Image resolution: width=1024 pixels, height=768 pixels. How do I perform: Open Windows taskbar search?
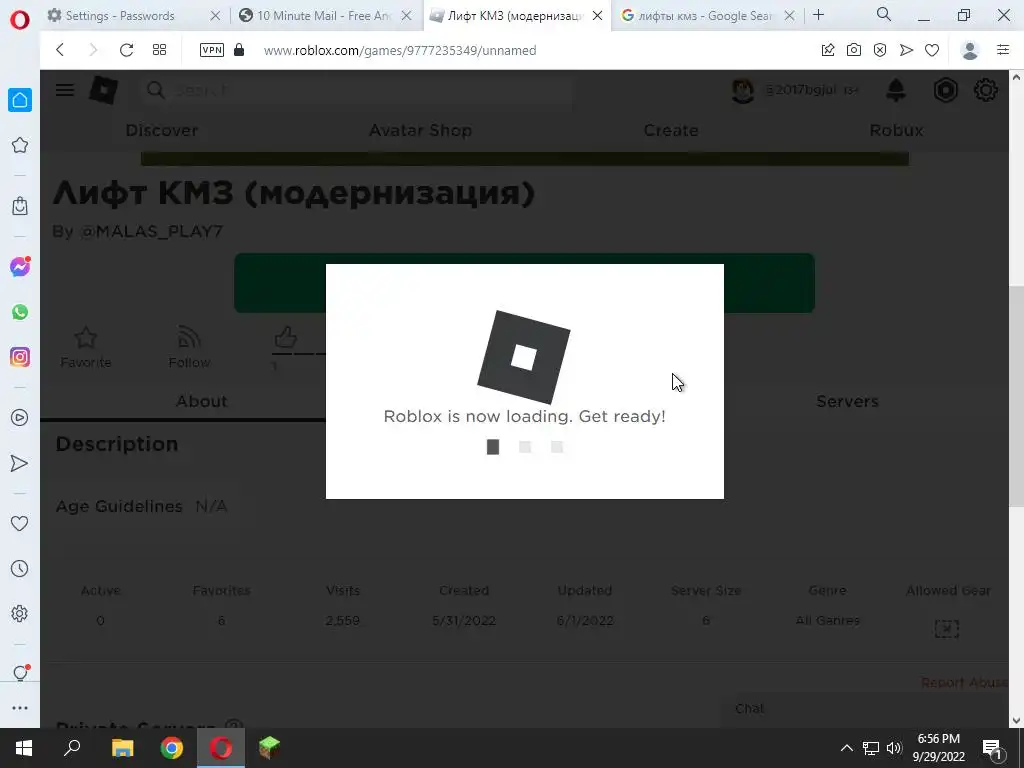click(x=72, y=748)
